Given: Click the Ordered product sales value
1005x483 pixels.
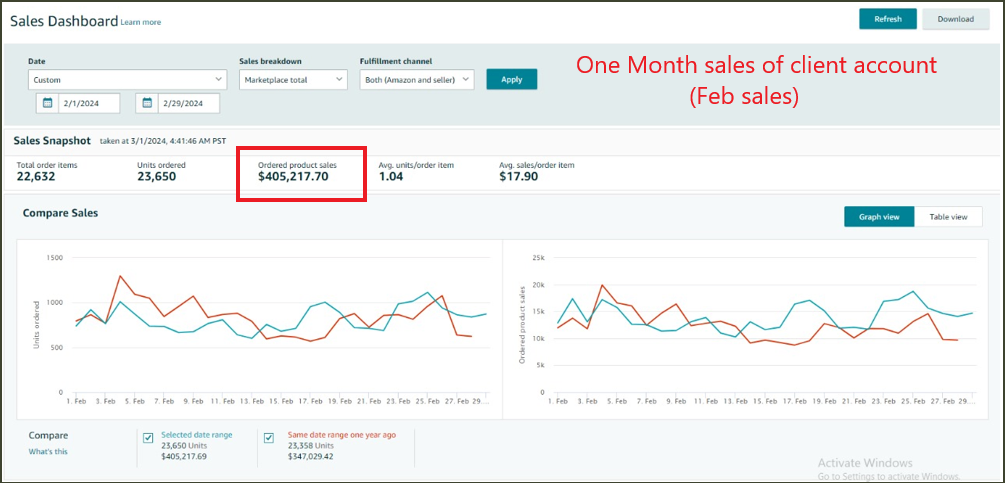Looking at the screenshot, I should 292,177.
